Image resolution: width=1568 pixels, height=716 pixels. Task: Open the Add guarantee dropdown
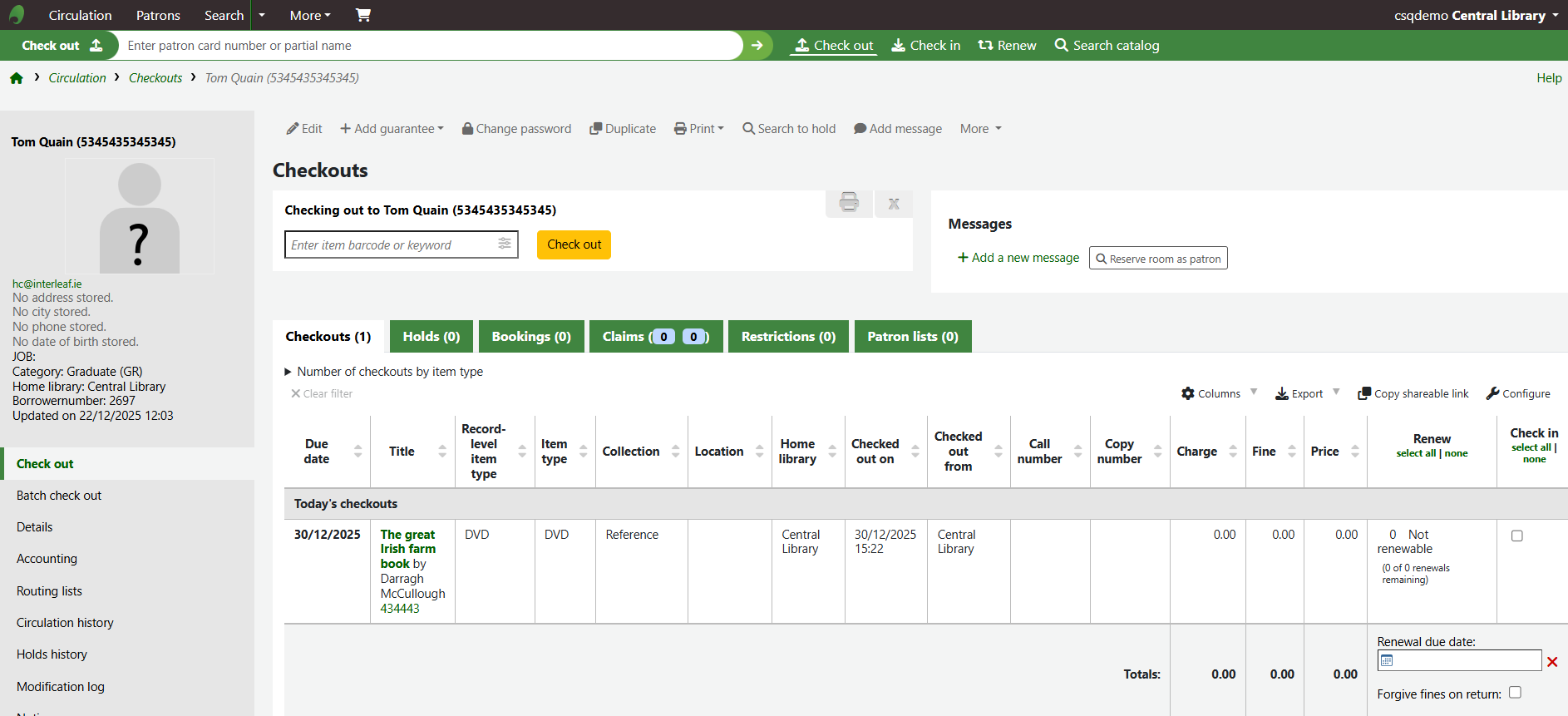tap(392, 129)
